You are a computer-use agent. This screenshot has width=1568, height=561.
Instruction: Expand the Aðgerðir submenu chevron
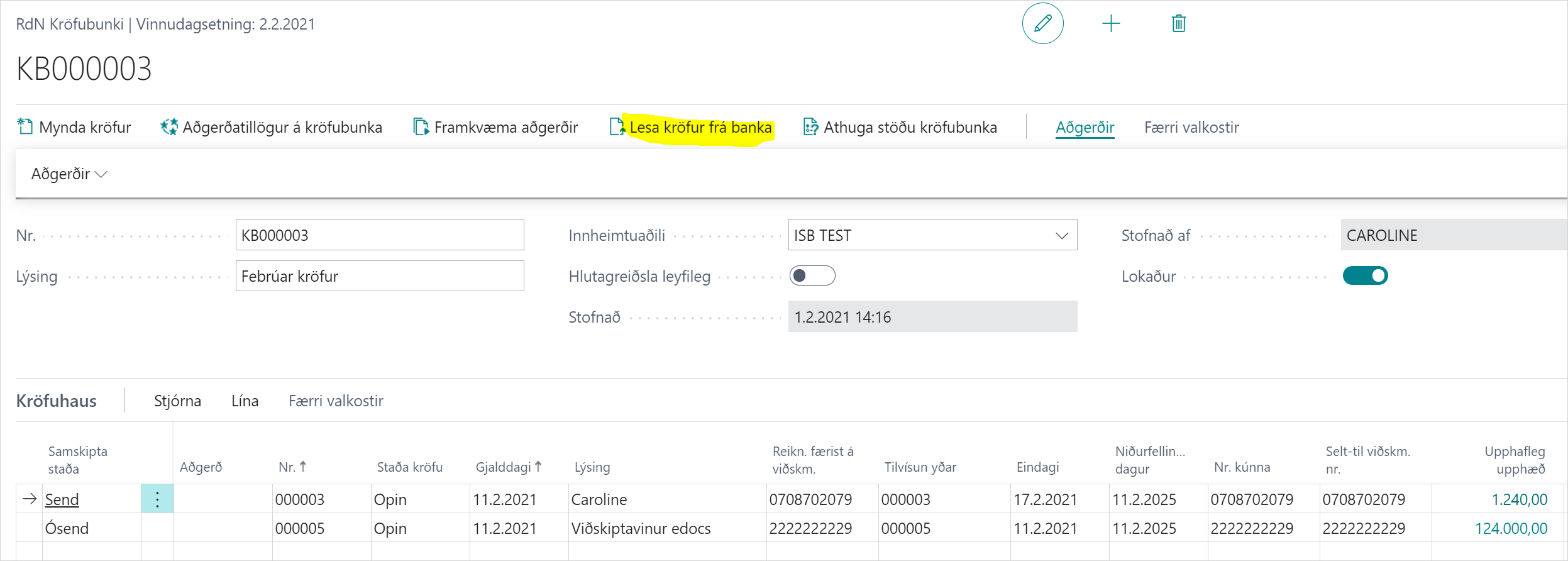[x=101, y=174]
